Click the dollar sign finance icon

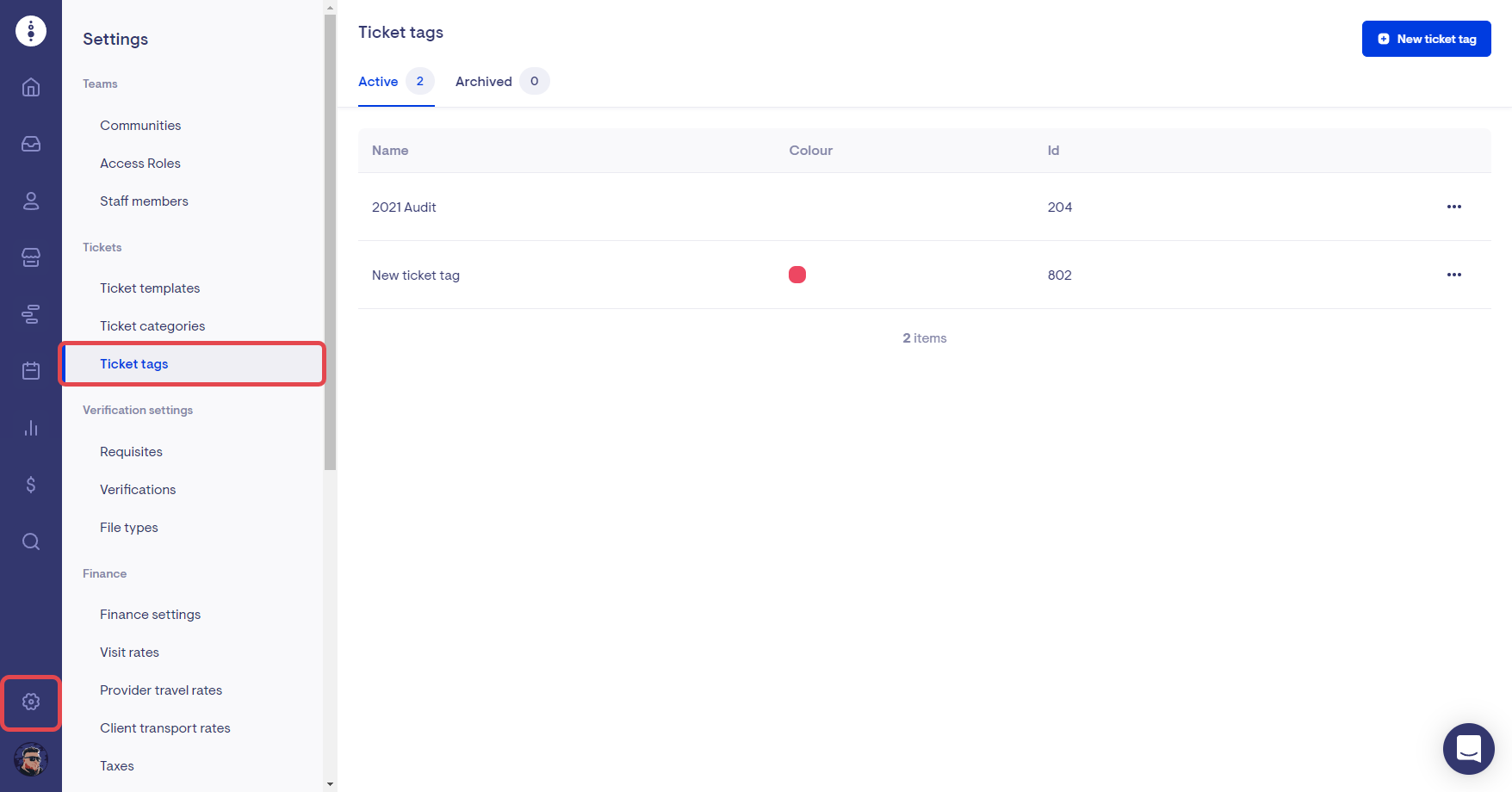[x=31, y=485]
